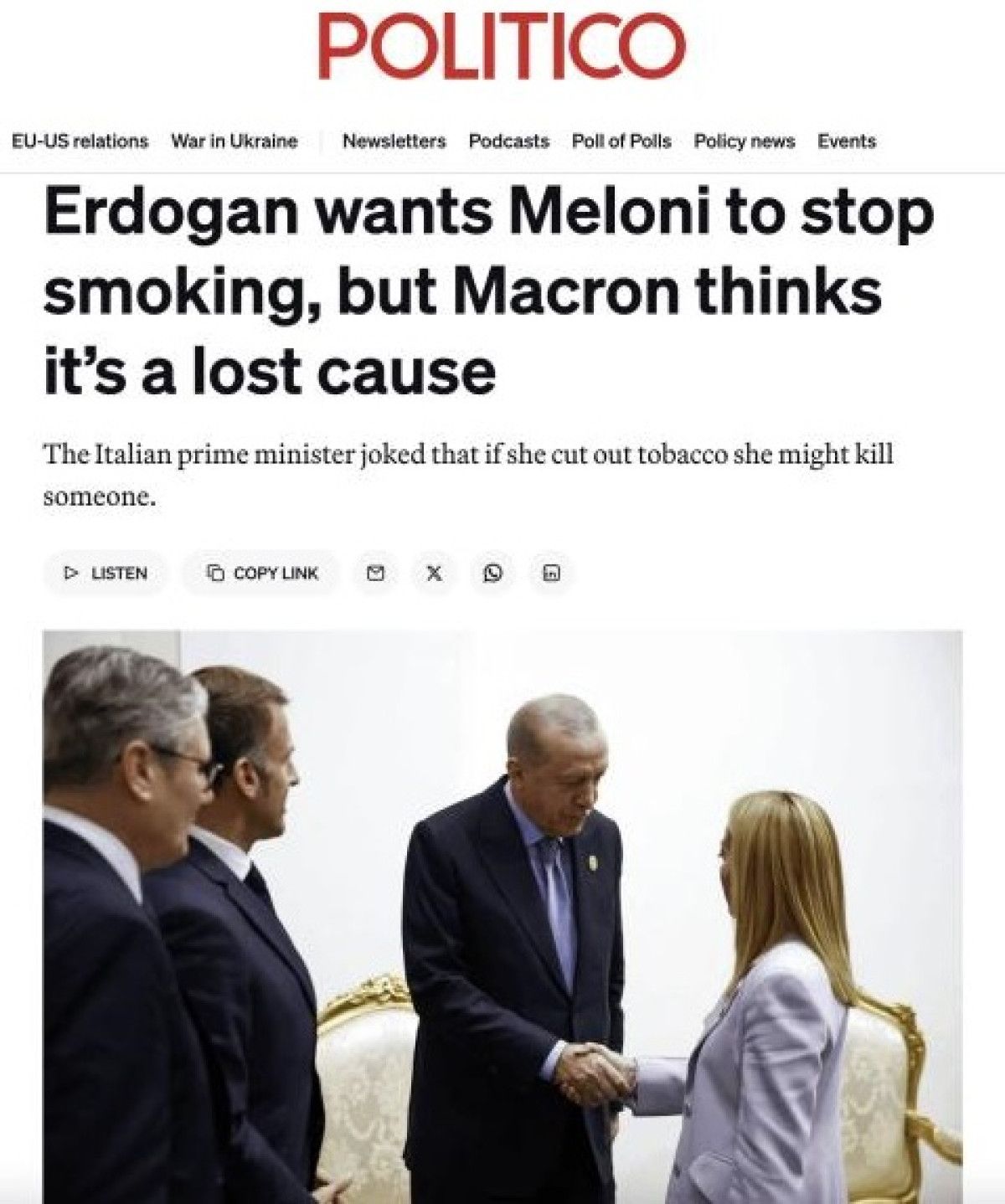1005x1204 pixels.
Task: Go to Newsletters page
Action: click(x=394, y=141)
